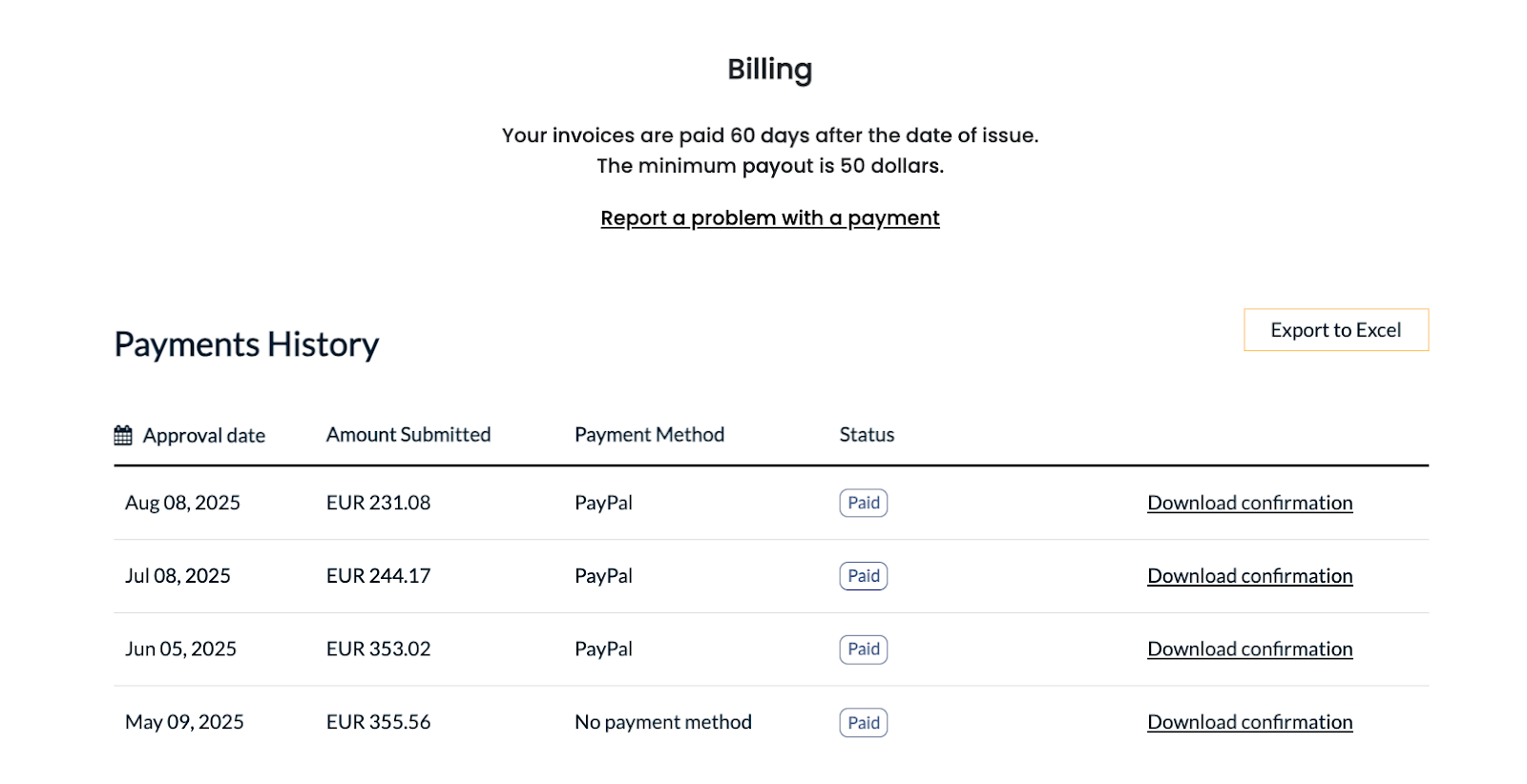Download confirmation for May 09, 2025 payment
1527x784 pixels.
pos(1249,722)
